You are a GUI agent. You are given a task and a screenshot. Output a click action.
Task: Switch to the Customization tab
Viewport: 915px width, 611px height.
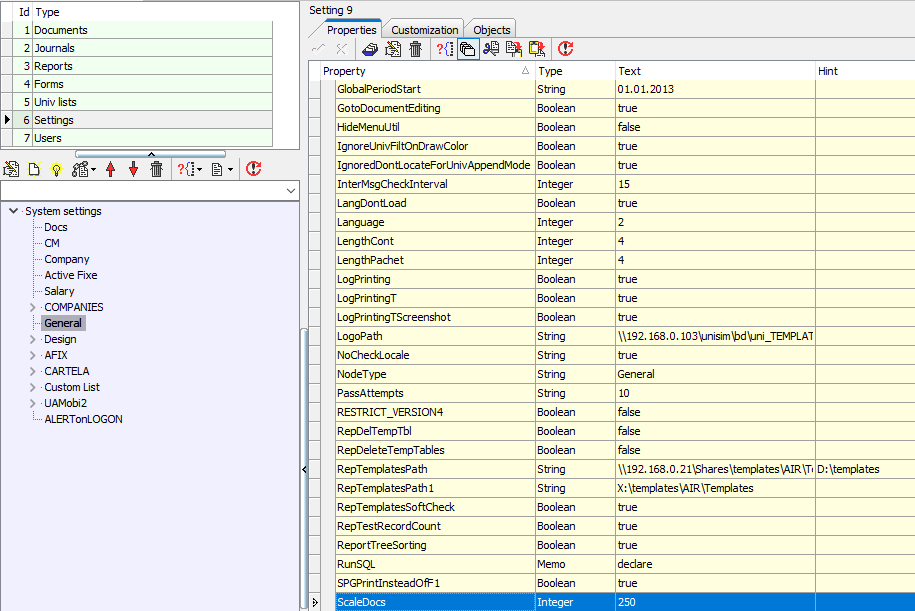pos(424,30)
